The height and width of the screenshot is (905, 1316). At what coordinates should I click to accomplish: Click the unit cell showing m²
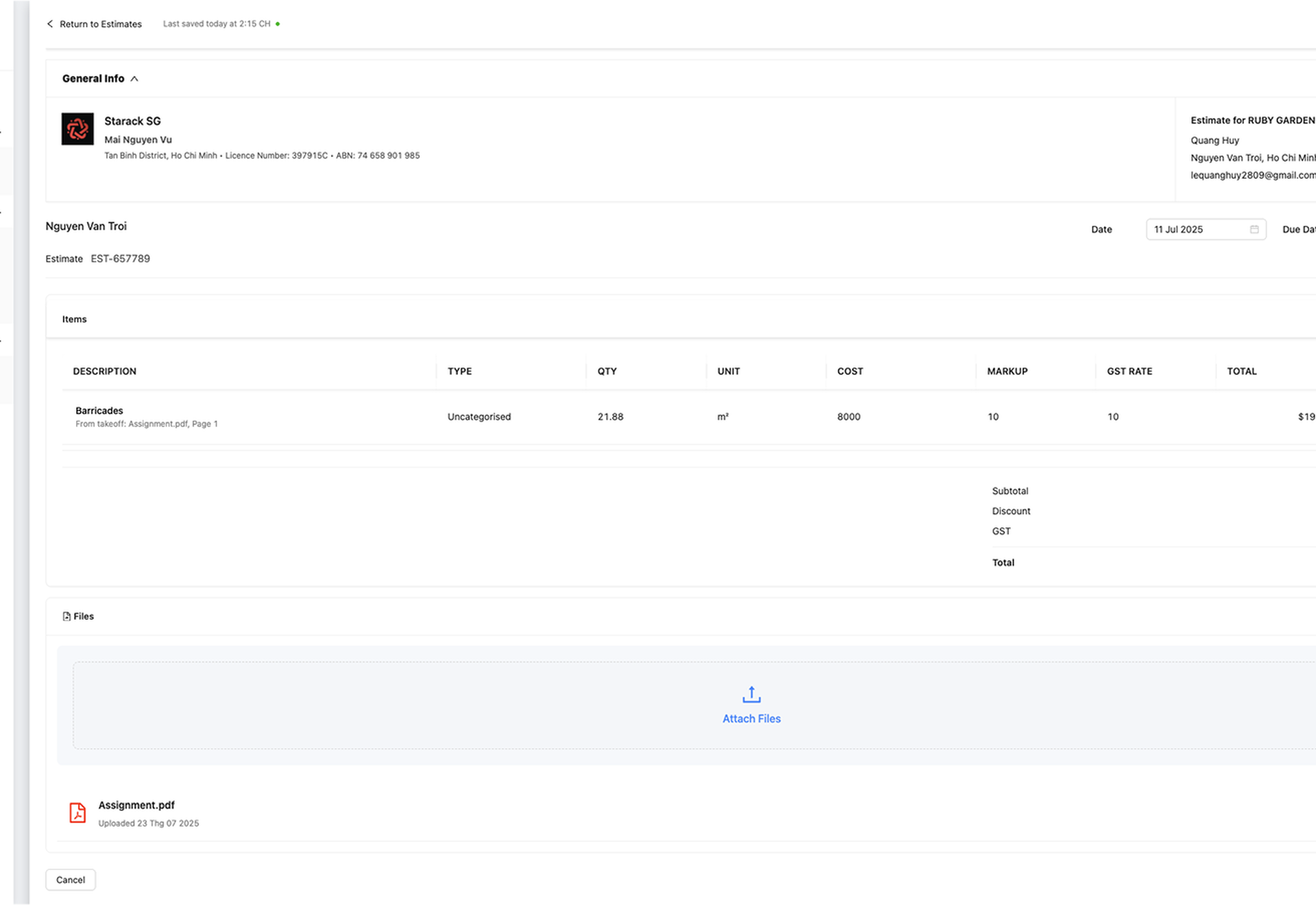click(723, 417)
